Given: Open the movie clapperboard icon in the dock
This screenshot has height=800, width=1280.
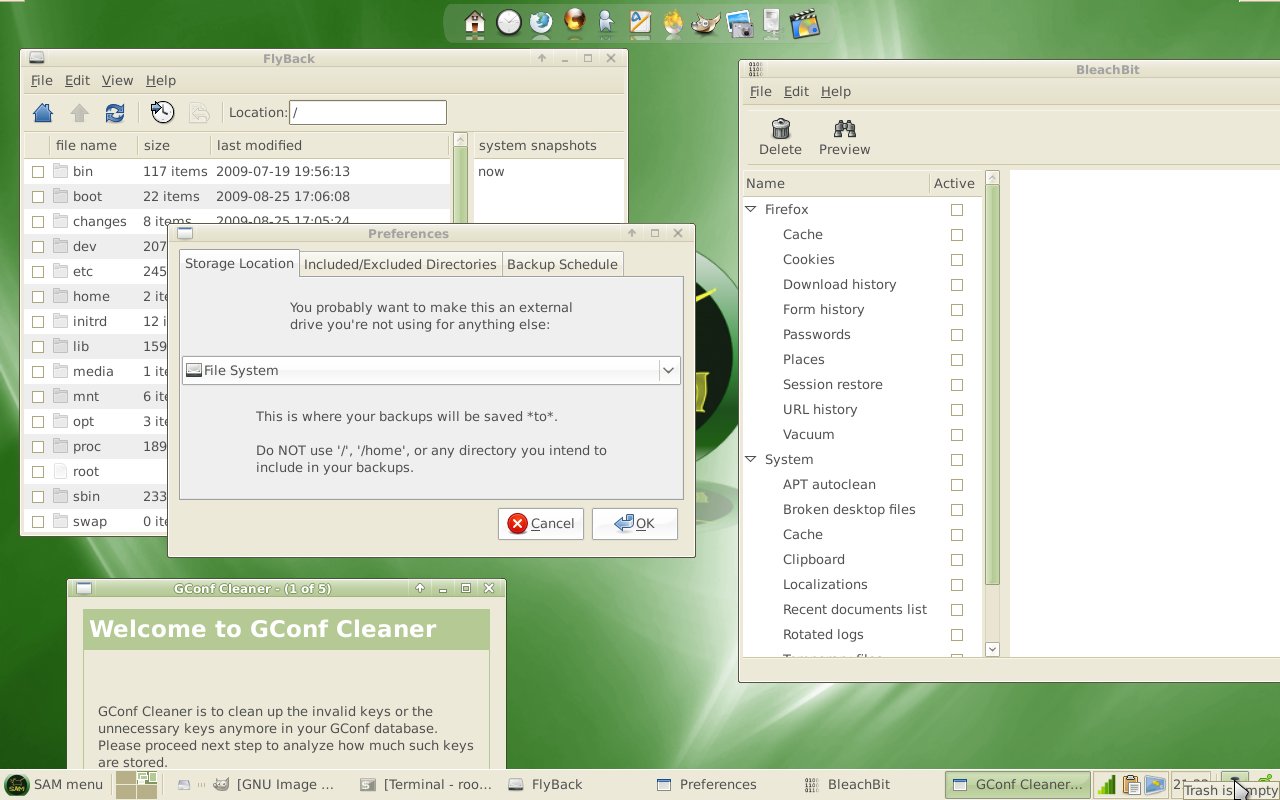Looking at the screenshot, I should [x=804, y=22].
